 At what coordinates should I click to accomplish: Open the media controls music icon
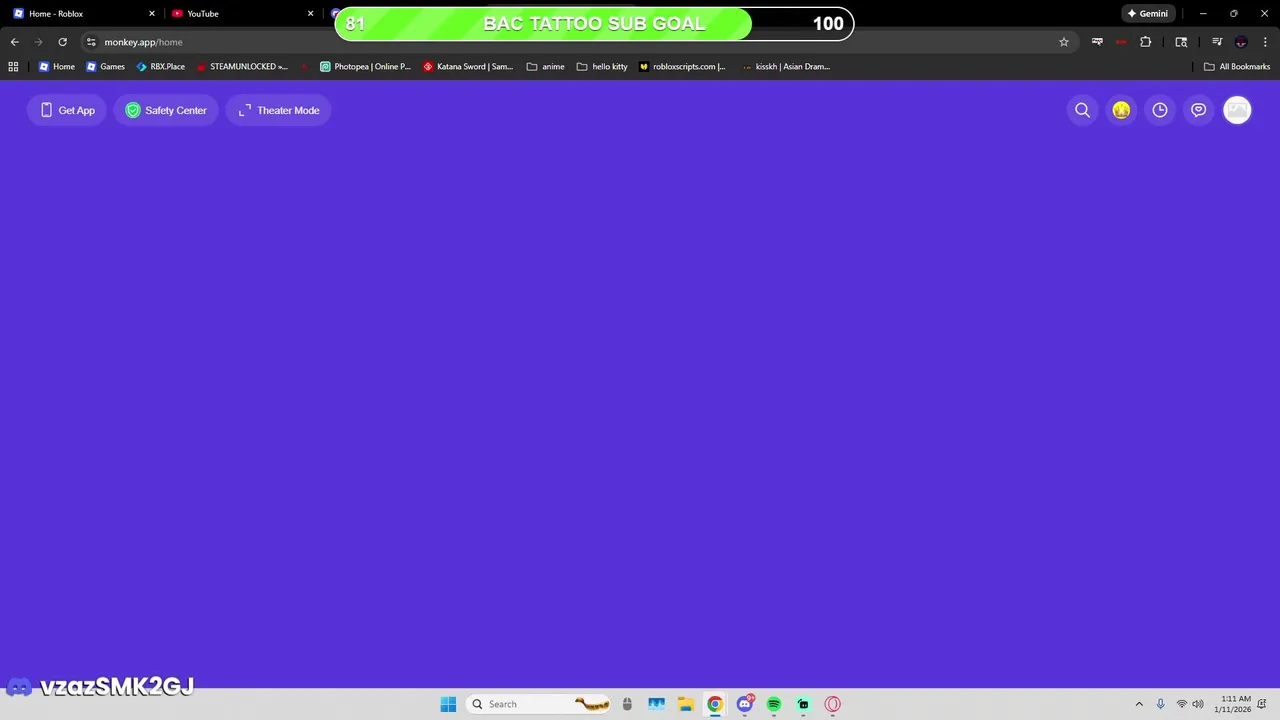click(1217, 42)
